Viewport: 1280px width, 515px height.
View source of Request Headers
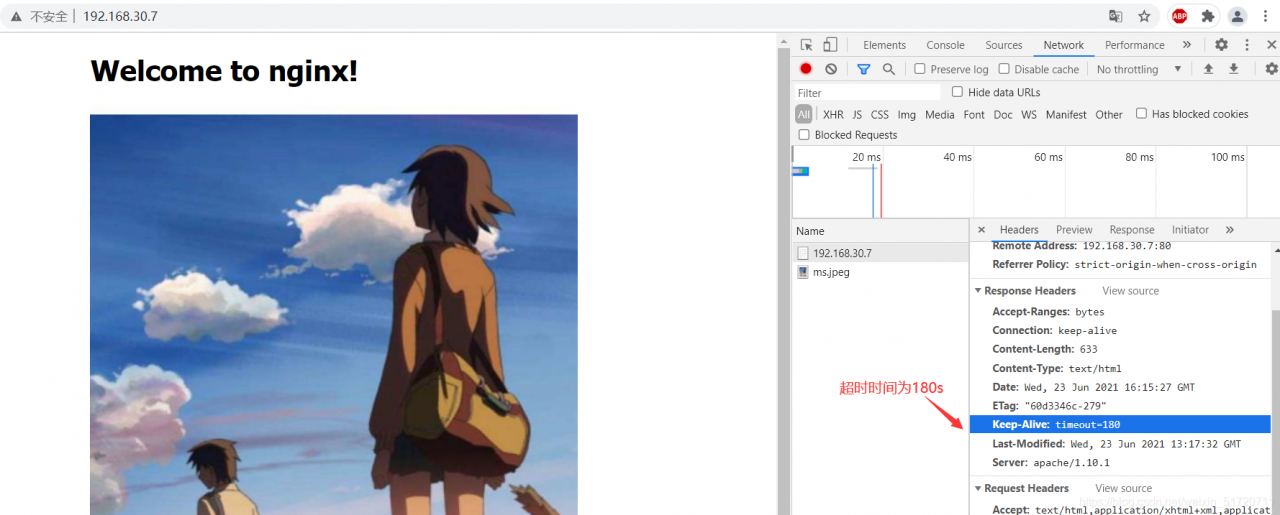click(x=1123, y=489)
